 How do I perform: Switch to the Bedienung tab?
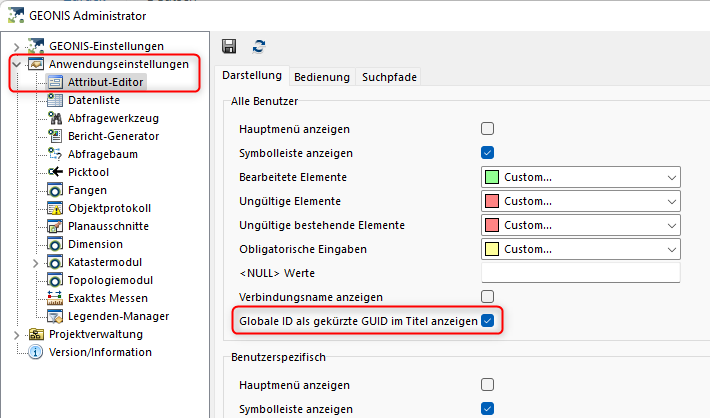coord(322,77)
